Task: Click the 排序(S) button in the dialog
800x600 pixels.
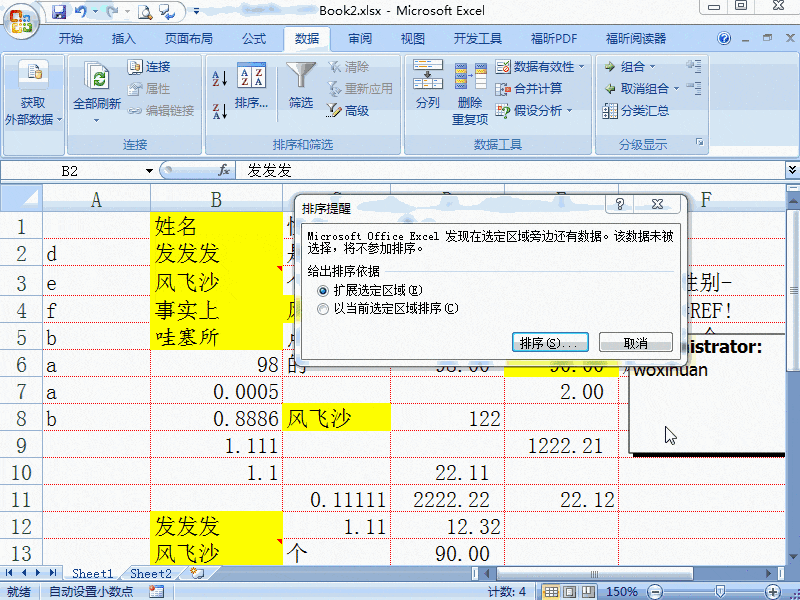Action: click(x=551, y=342)
